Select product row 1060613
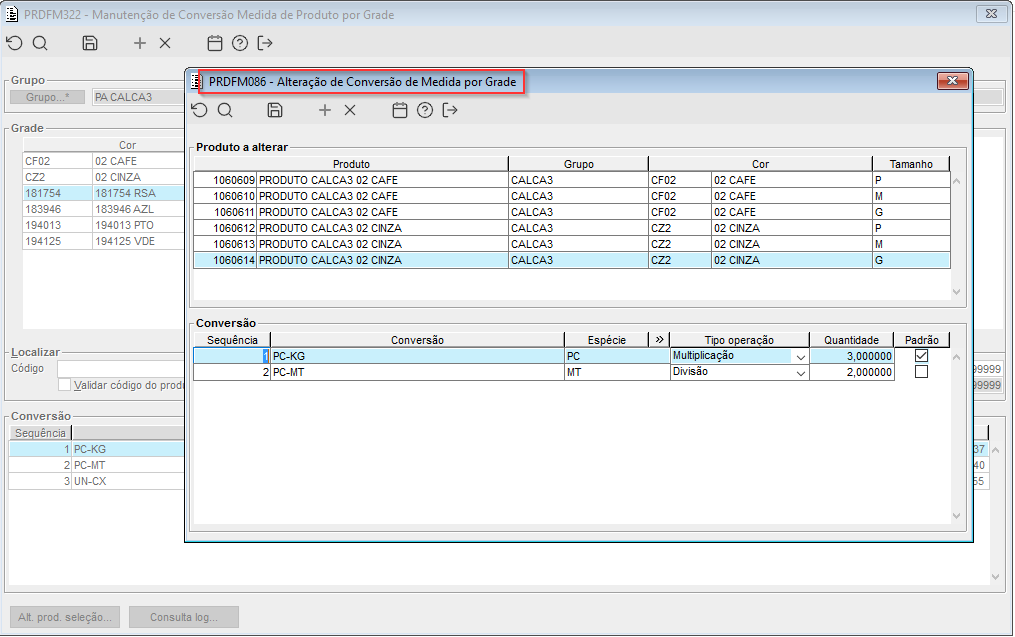Image resolution: width=1015 pixels, height=637 pixels. [x=572, y=244]
